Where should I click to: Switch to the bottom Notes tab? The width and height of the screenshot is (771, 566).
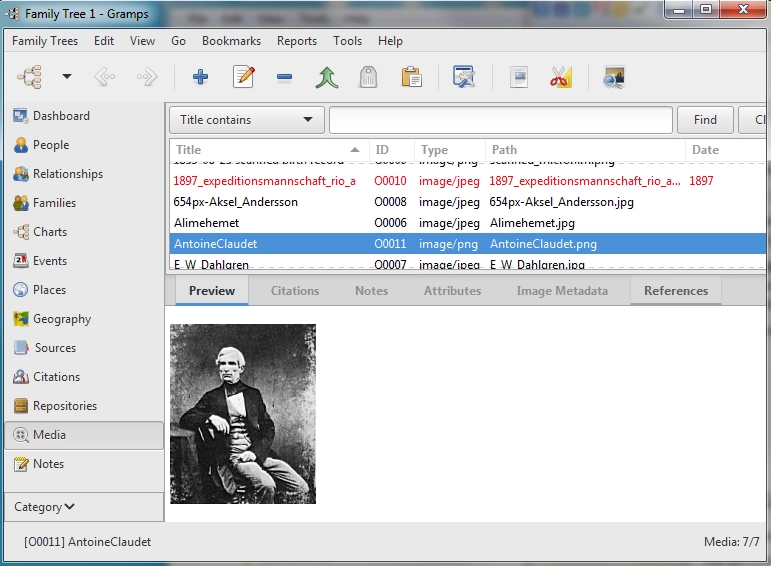pos(372,291)
